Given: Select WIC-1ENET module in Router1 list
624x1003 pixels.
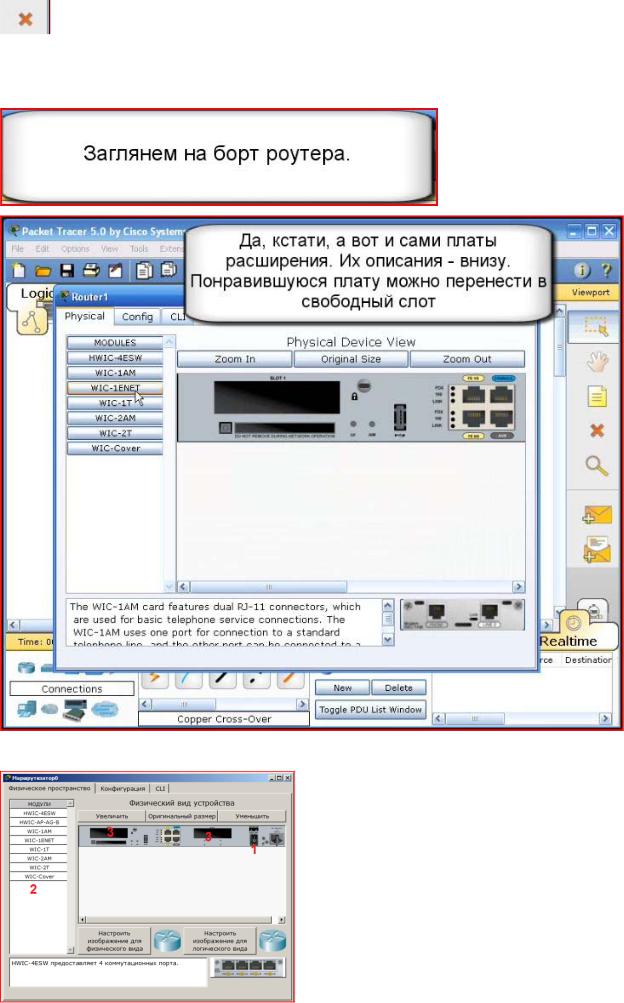Looking at the screenshot, I should click(115, 388).
